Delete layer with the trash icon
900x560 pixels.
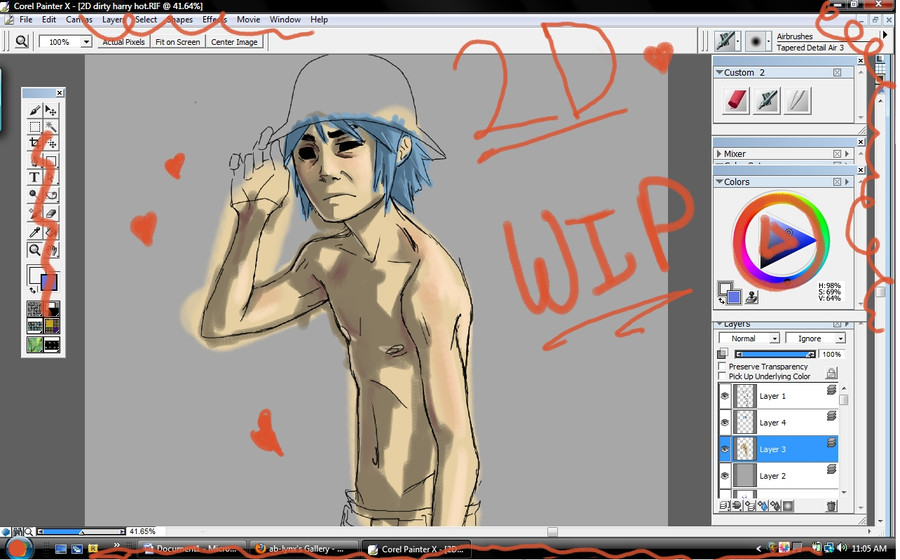pos(831,506)
